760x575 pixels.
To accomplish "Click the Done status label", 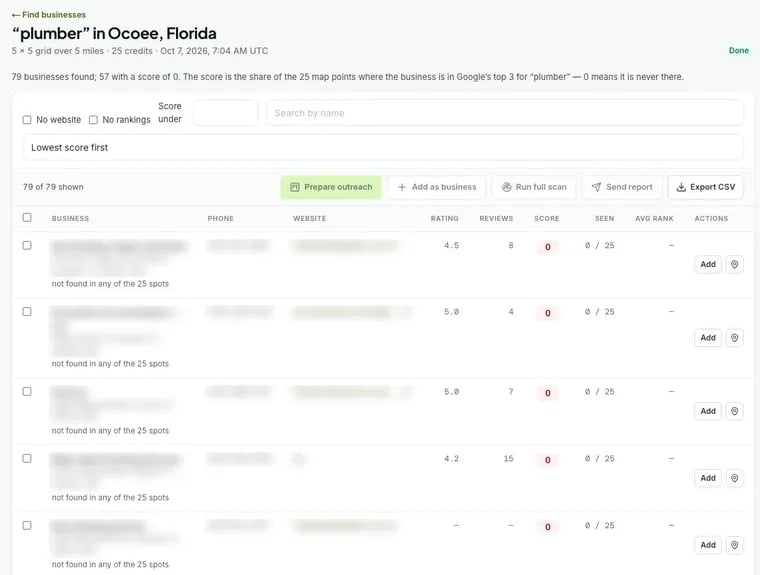I will coord(739,50).
